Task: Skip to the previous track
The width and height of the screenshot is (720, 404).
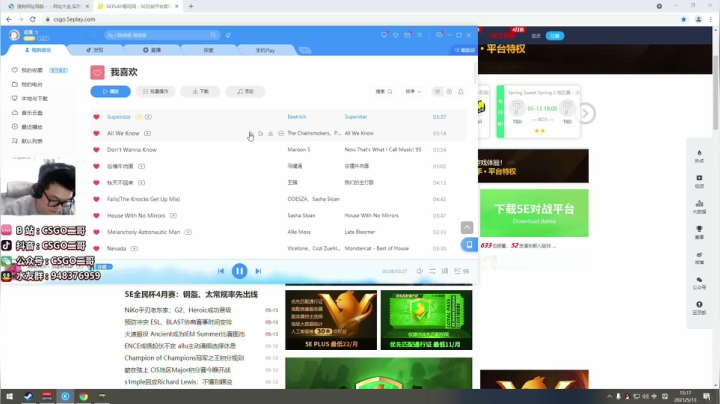Action: (221, 271)
